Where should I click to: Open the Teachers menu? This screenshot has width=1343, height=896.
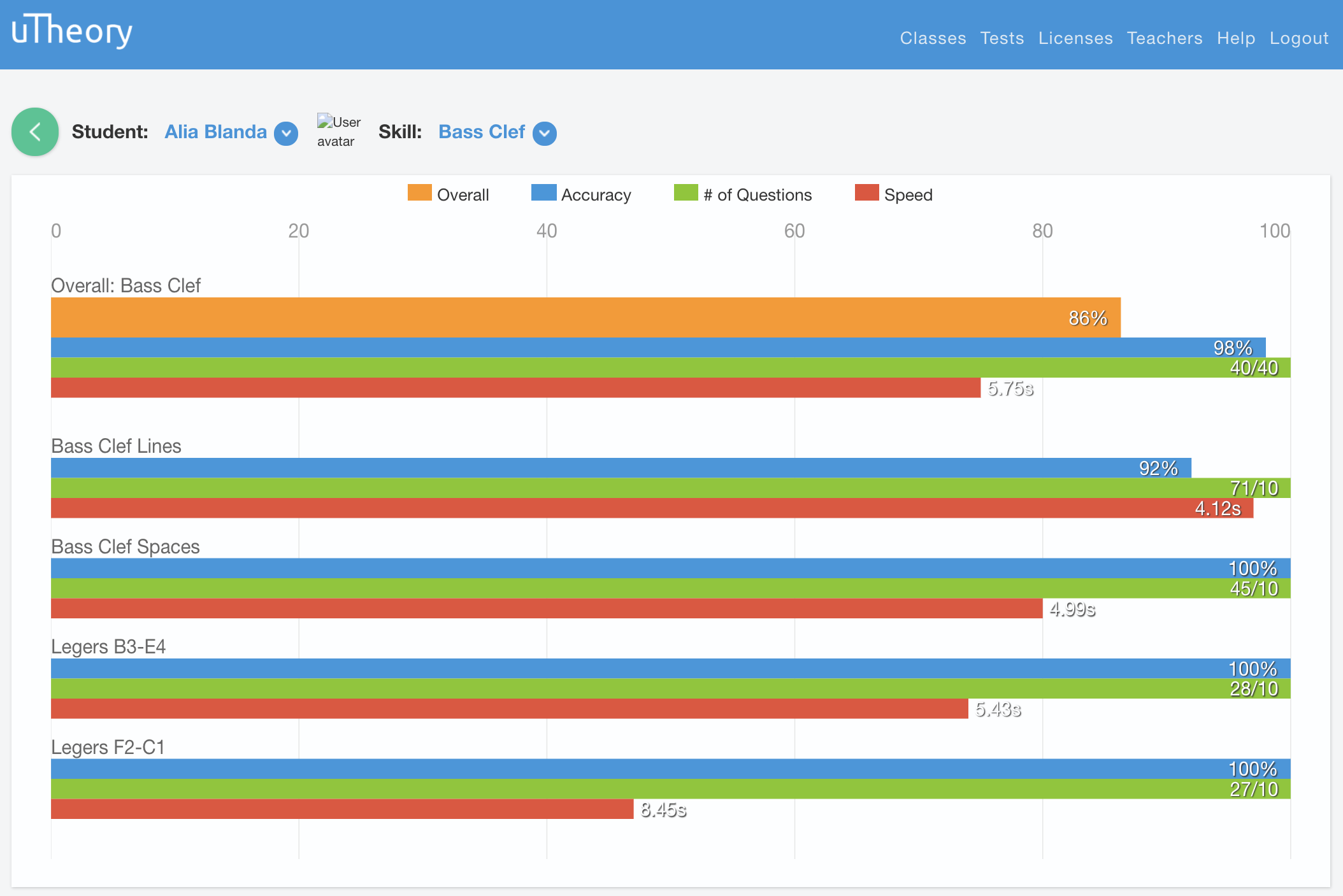tap(1165, 38)
